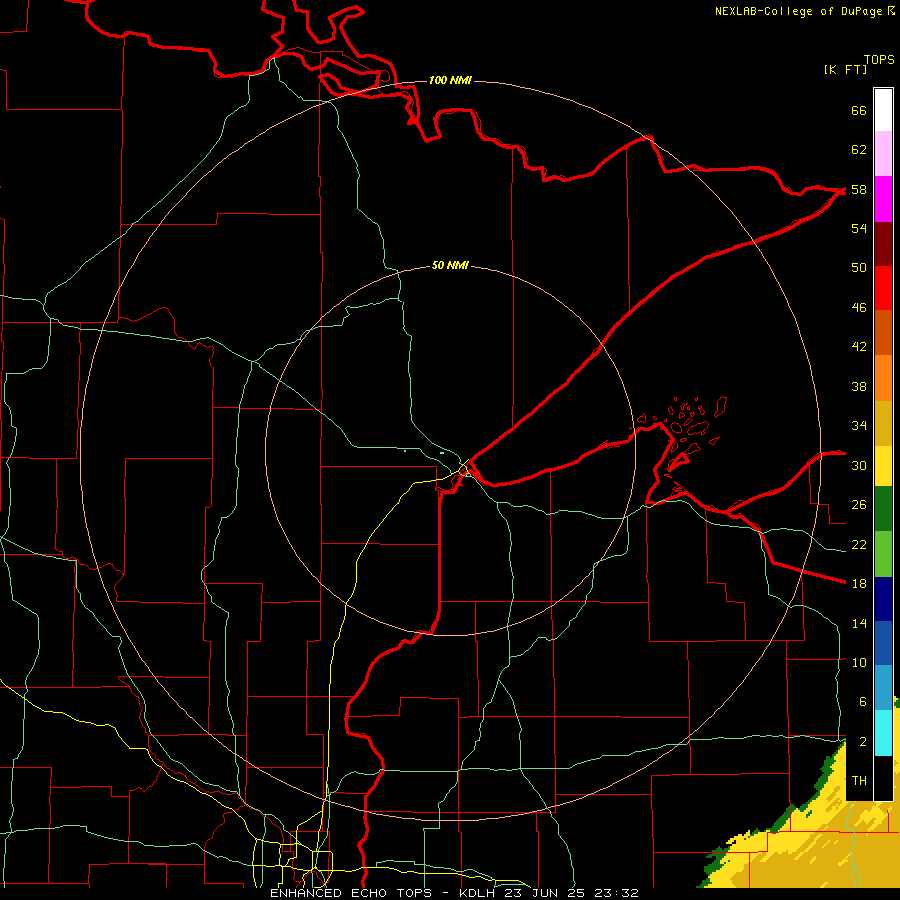Click the TH threshold legend label
Screen dimensions: 900x900
click(859, 780)
